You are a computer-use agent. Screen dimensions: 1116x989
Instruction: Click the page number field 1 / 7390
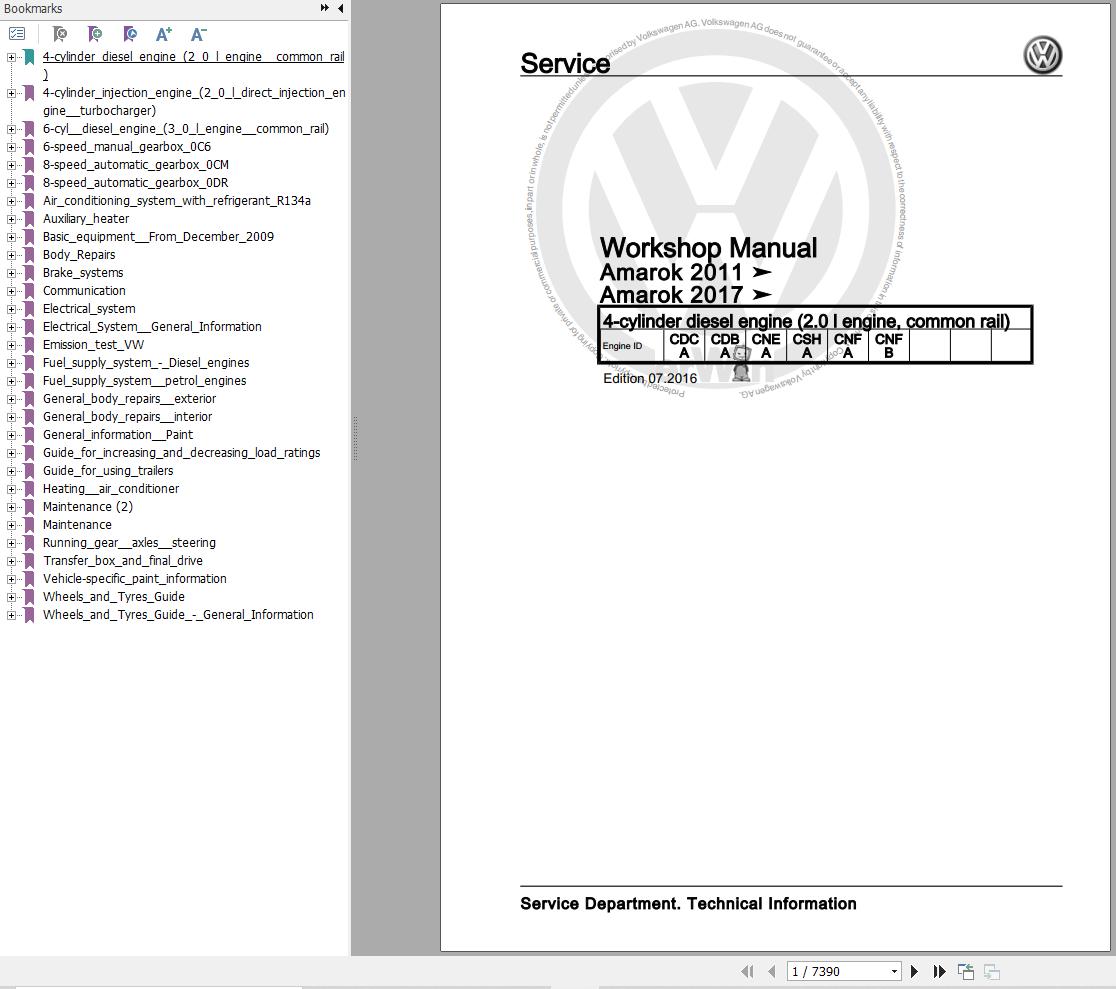pyautogui.click(x=838, y=971)
